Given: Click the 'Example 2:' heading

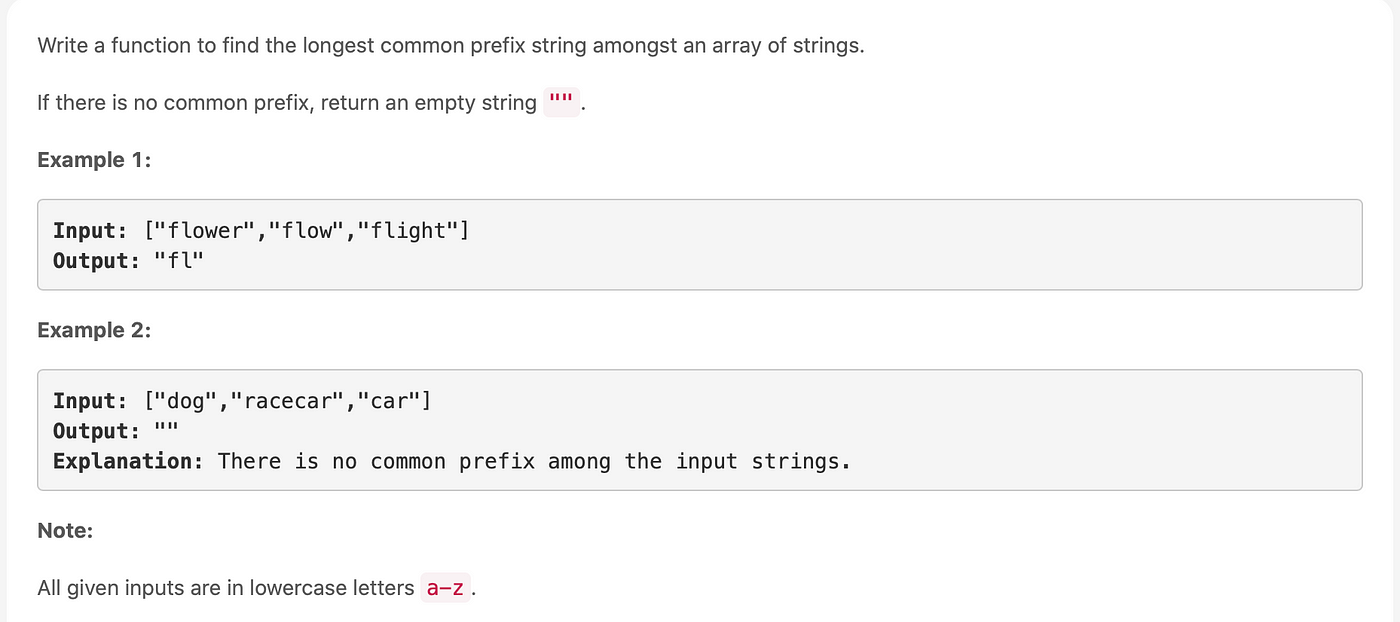Looking at the screenshot, I should pyautogui.click(x=94, y=329).
